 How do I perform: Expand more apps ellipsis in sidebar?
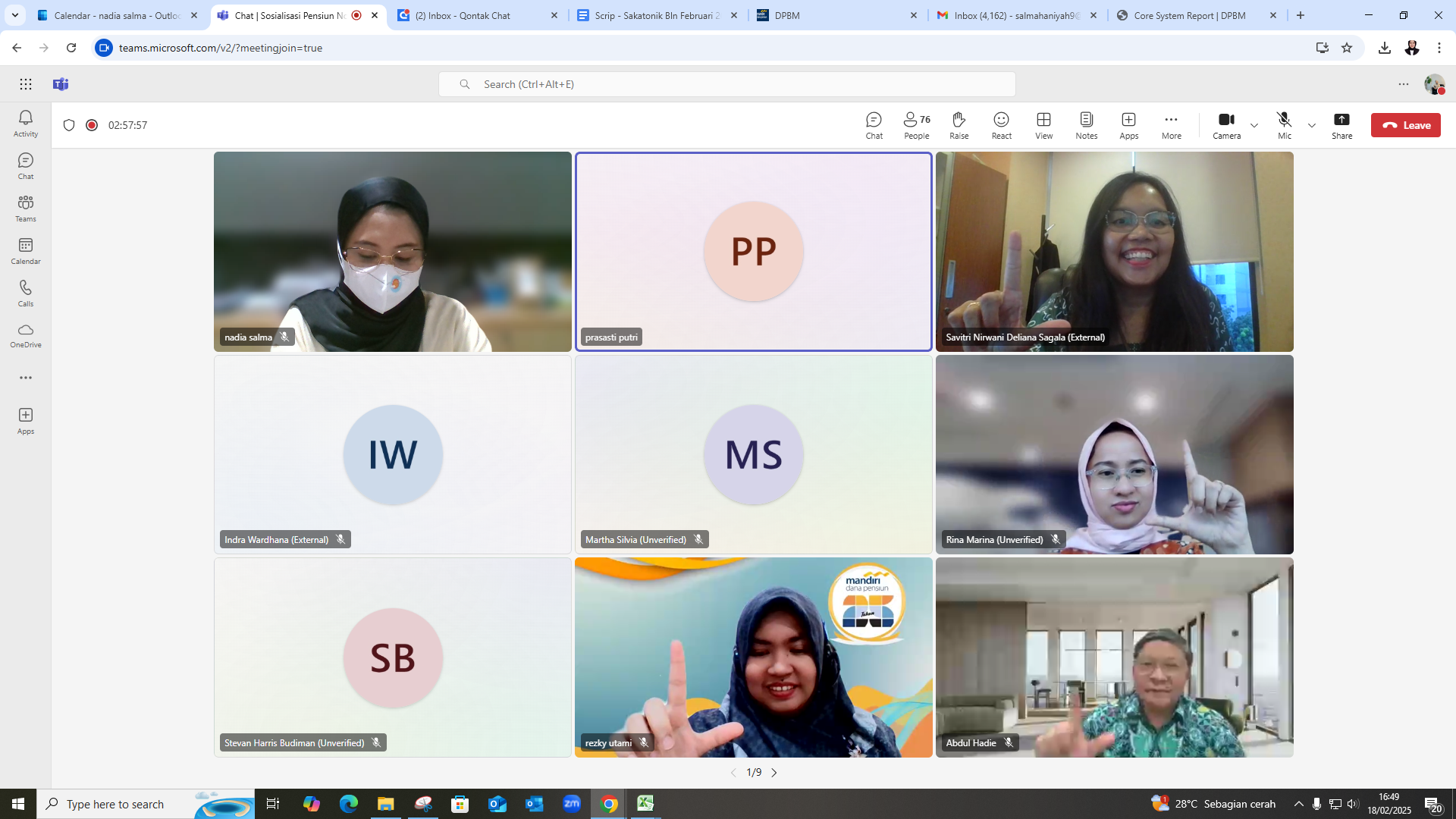tap(26, 378)
